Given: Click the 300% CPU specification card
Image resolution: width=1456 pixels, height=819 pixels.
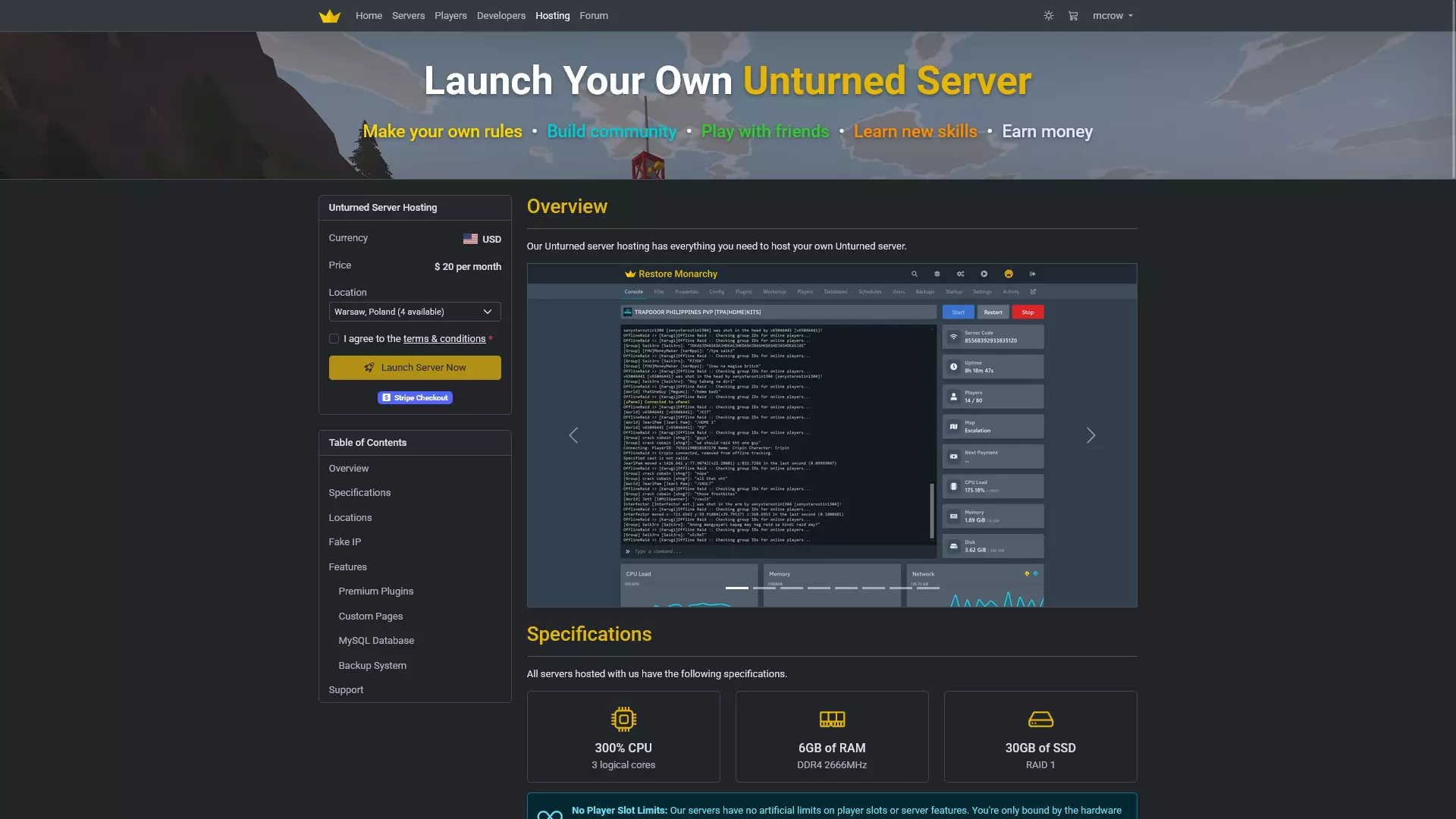Looking at the screenshot, I should tap(623, 736).
